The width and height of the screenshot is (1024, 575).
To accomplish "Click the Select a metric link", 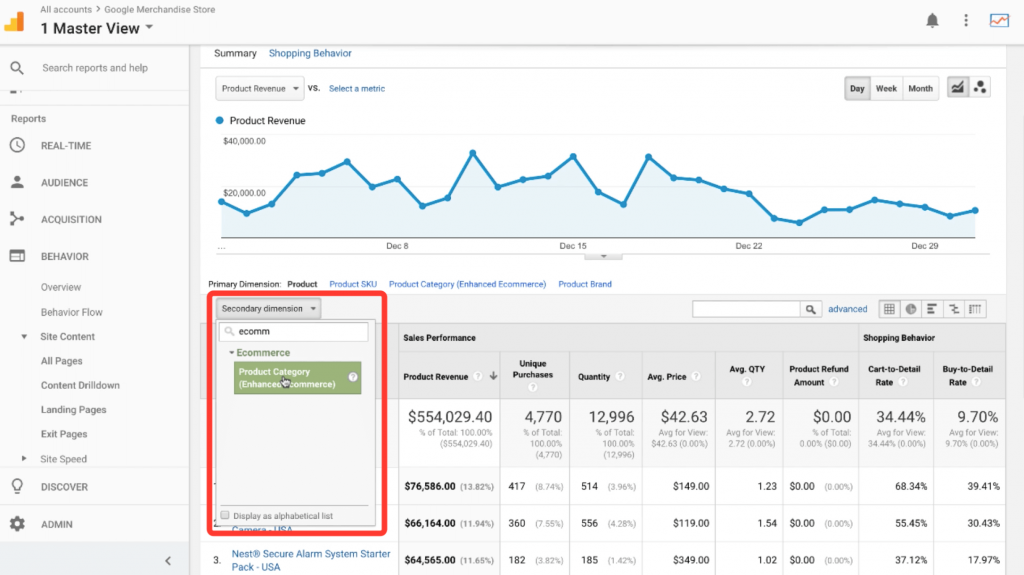I will (357, 88).
